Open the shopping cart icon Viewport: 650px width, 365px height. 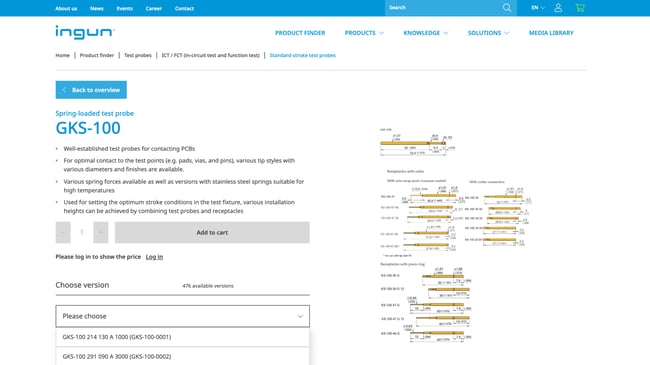coord(580,8)
